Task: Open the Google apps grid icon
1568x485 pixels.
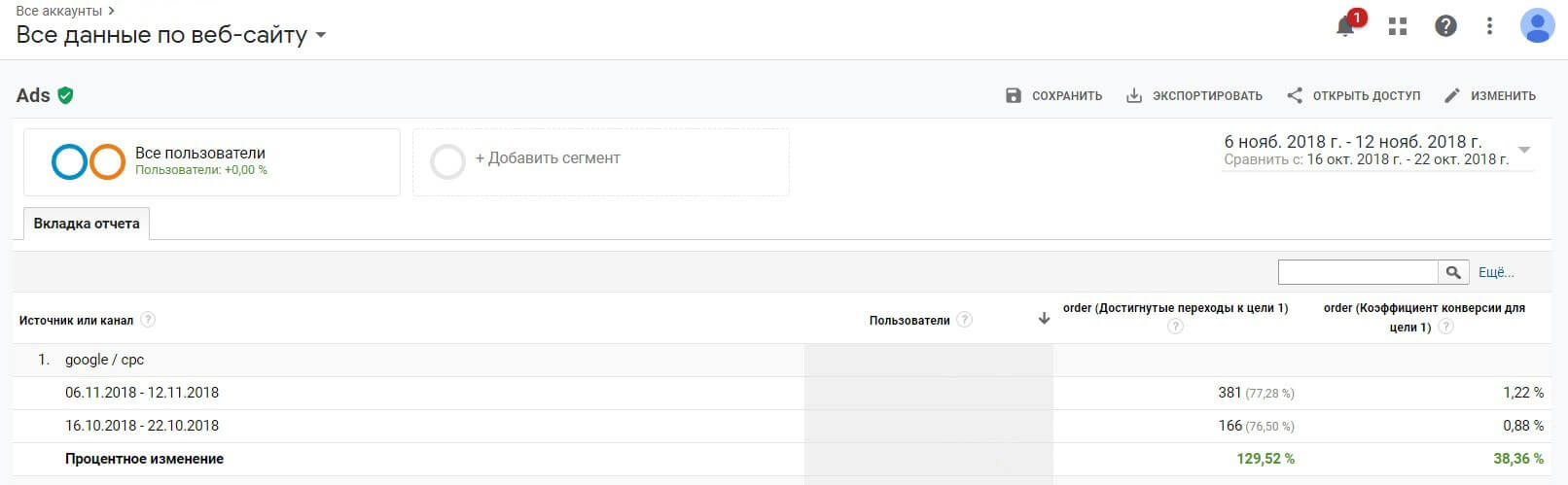Action: pos(1398,26)
